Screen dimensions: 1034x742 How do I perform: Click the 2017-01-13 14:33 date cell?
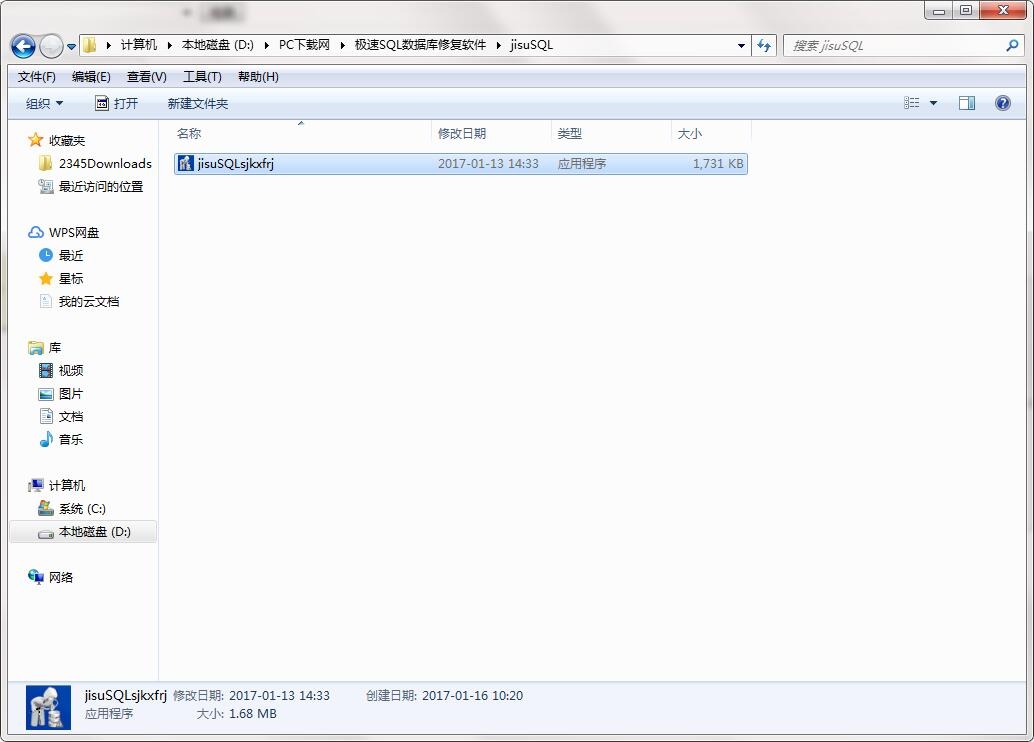pos(488,164)
